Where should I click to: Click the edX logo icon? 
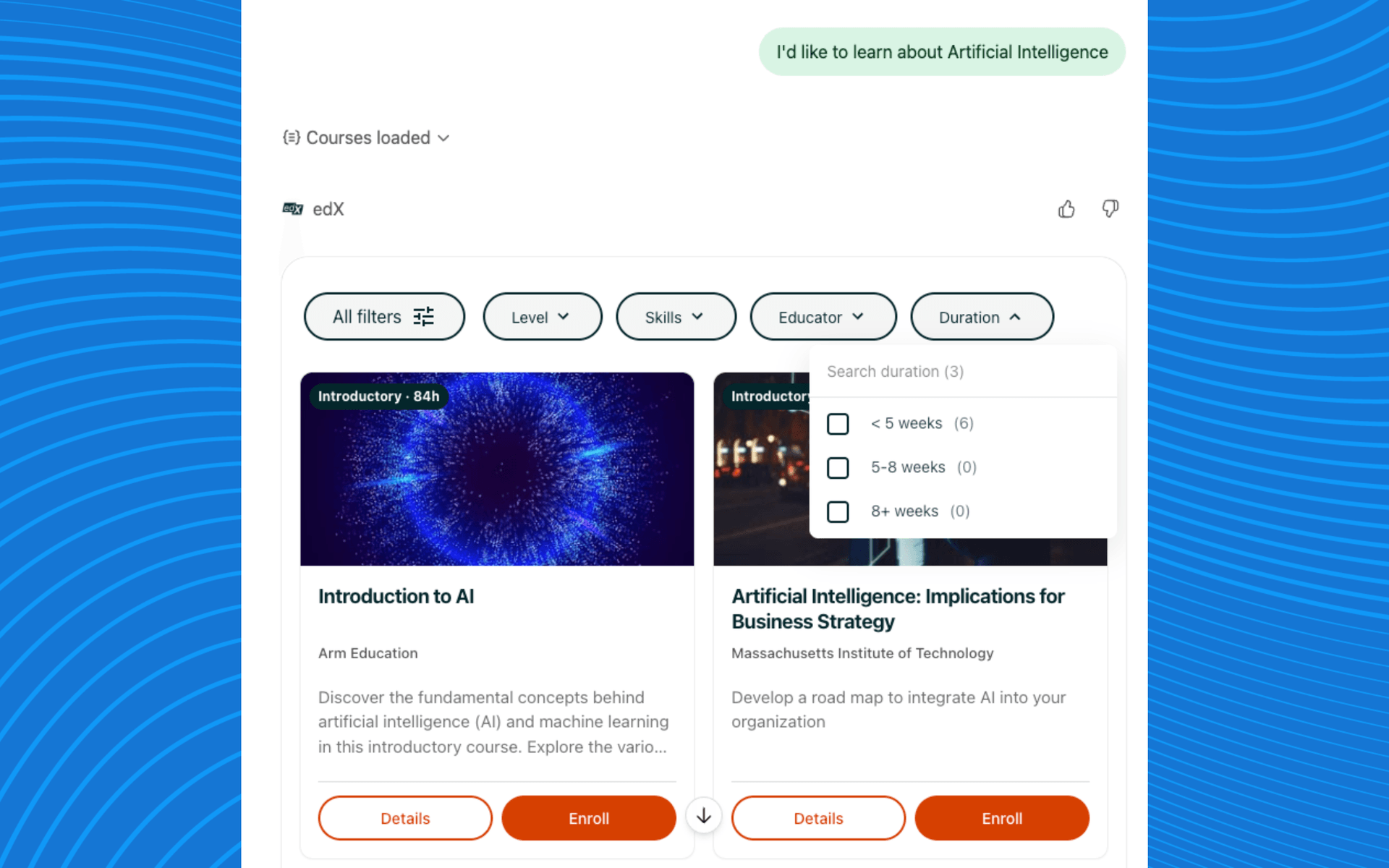(292, 209)
